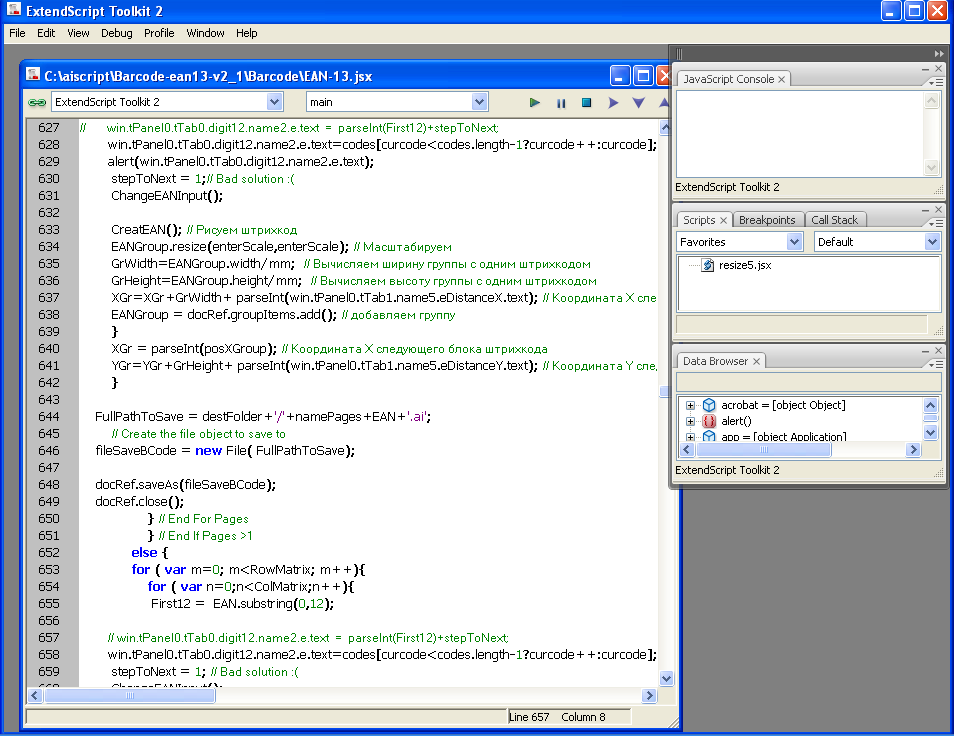
Task: Open the main engine dropdown
Action: point(479,102)
